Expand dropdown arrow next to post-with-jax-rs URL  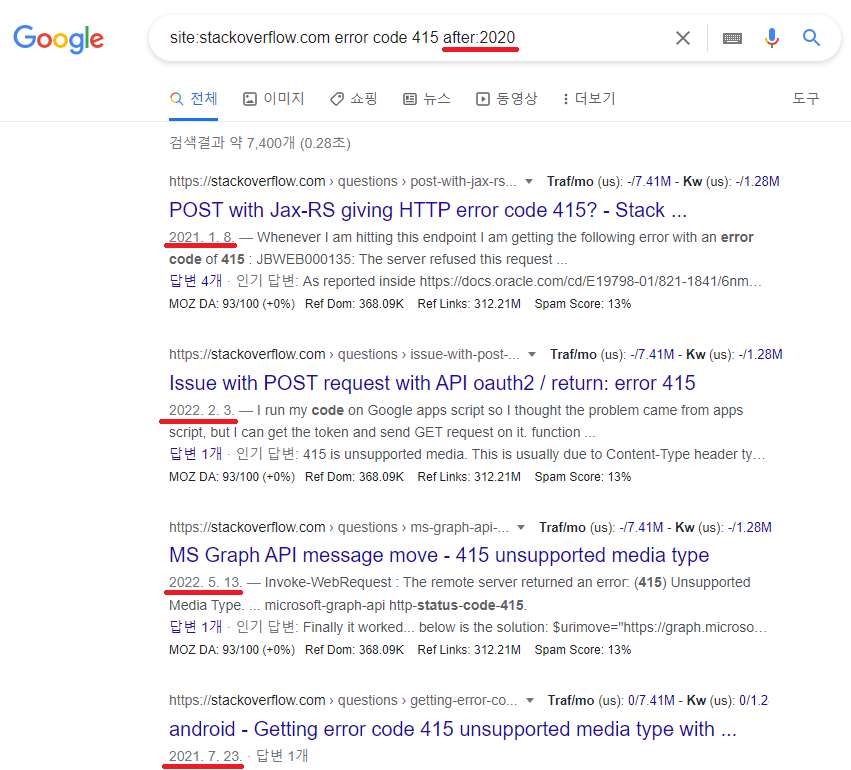[x=529, y=182]
